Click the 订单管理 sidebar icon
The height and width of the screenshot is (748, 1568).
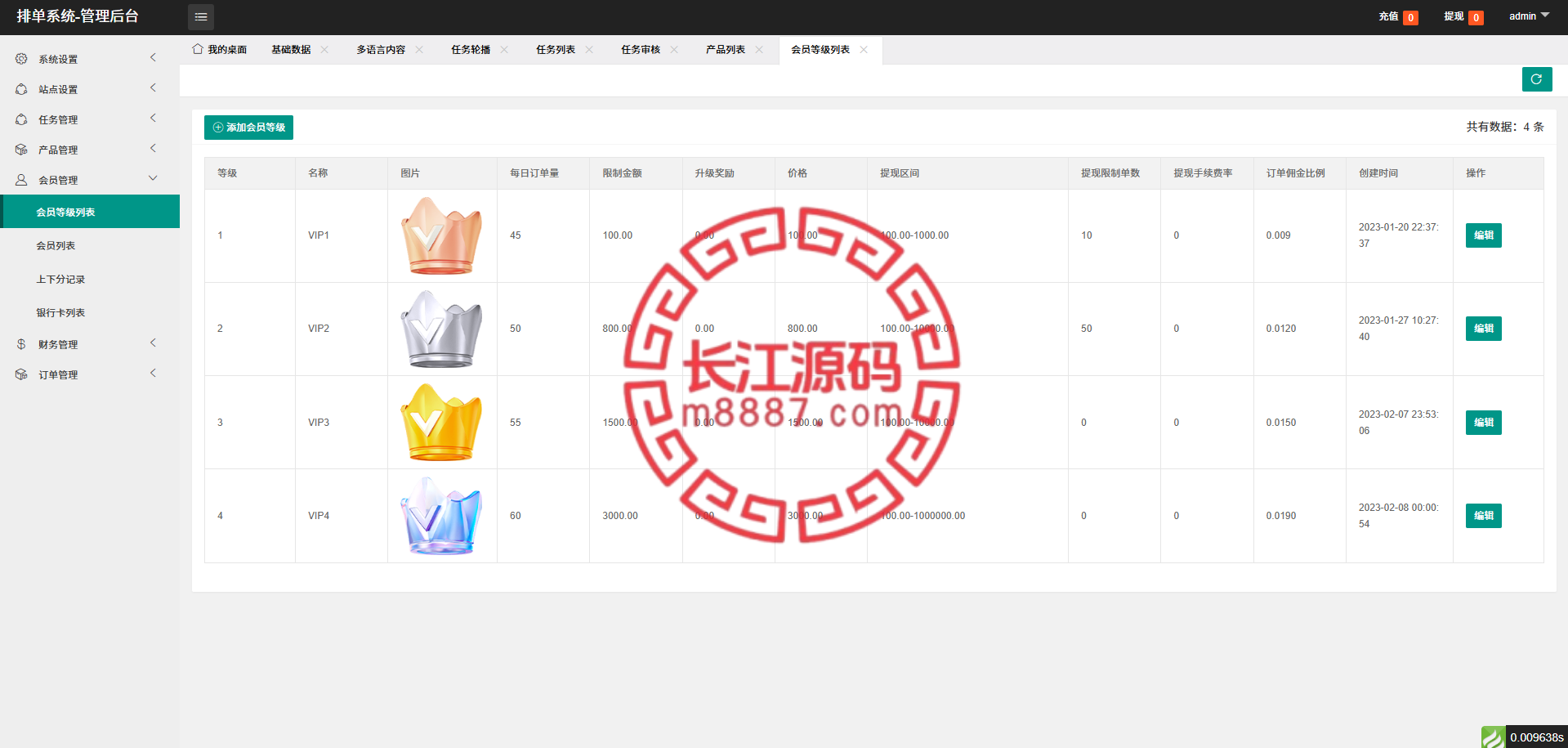pos(21,374)
